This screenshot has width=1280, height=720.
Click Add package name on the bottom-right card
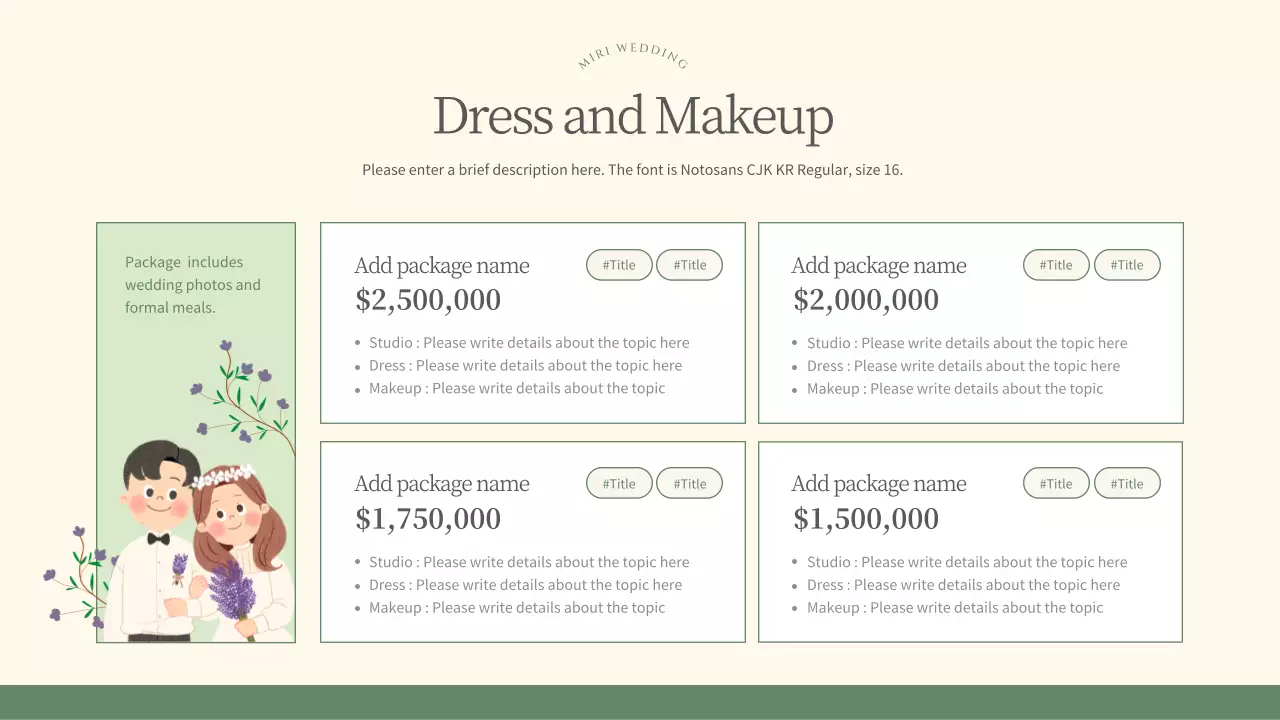click(x=879, y=483)
